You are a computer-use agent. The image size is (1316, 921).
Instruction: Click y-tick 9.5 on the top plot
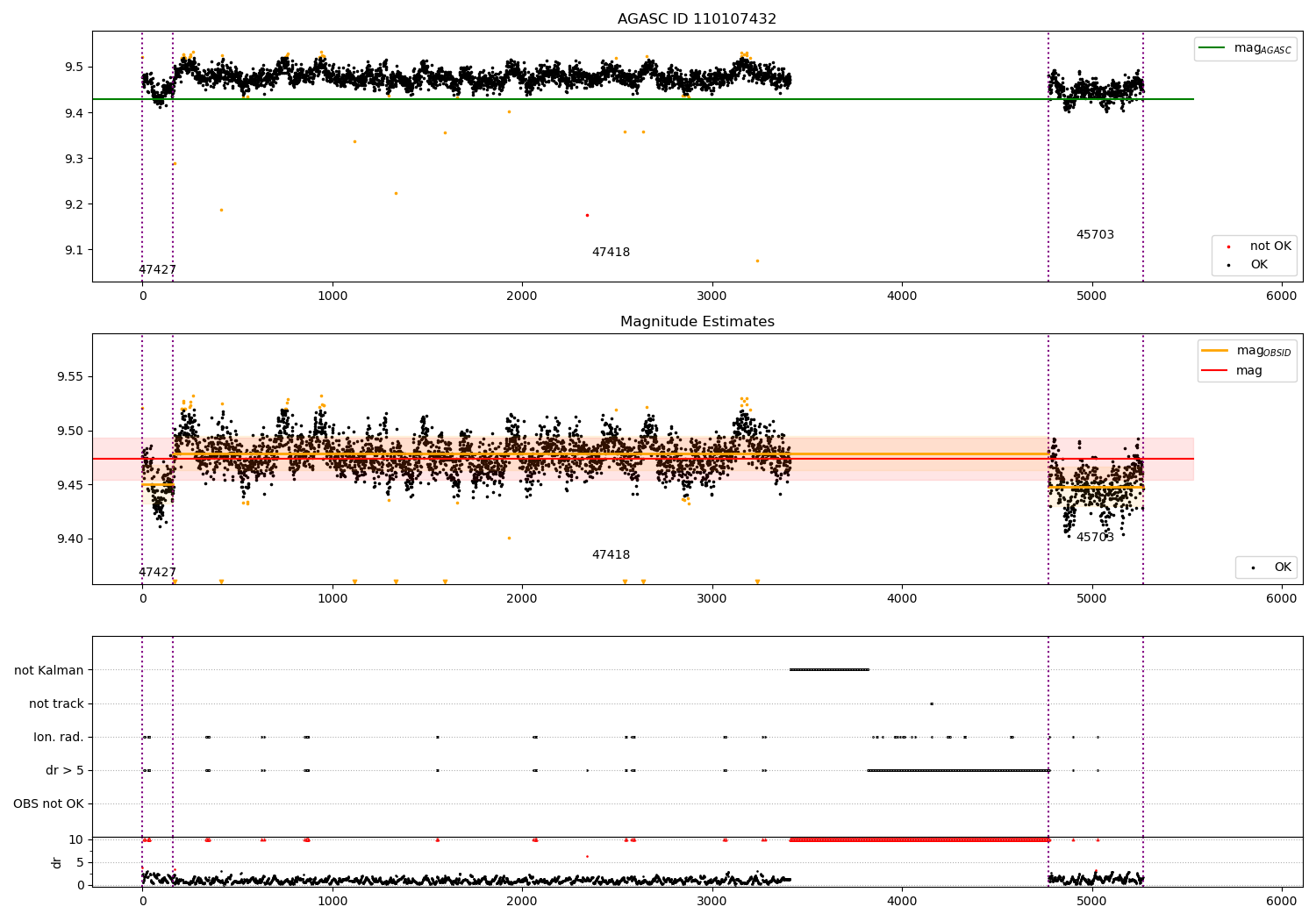pyautogui.click(x=73, y=68)
